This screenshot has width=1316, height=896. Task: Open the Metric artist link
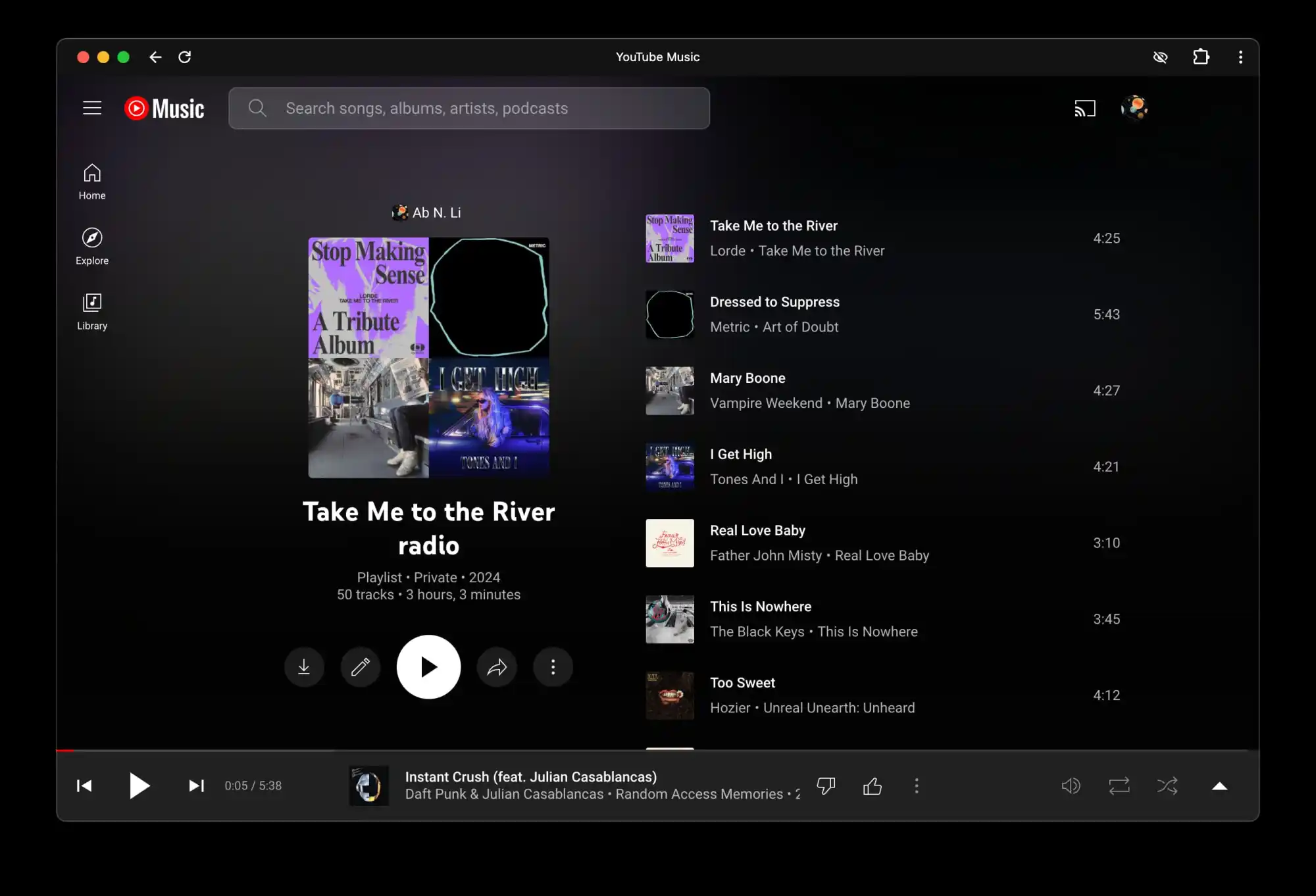(730, 327)
